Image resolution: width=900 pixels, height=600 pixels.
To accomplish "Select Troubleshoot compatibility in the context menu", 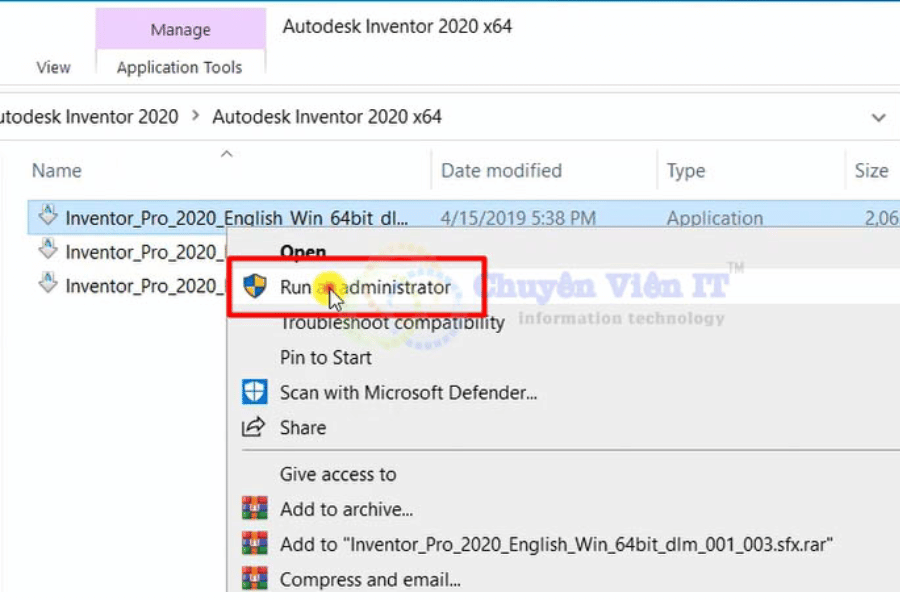I will 392,323.
